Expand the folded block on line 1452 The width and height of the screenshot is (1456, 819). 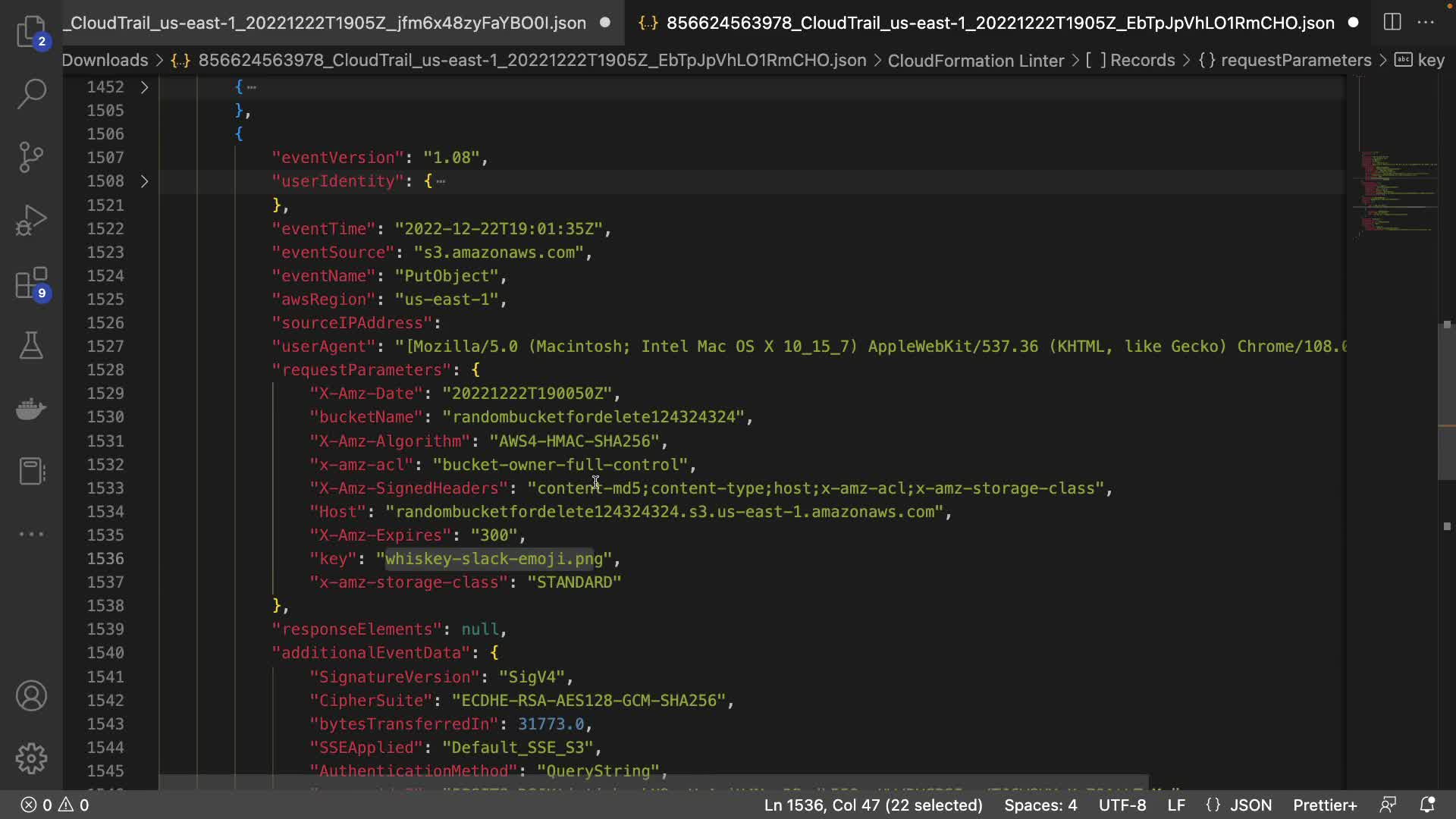[144, 87]
